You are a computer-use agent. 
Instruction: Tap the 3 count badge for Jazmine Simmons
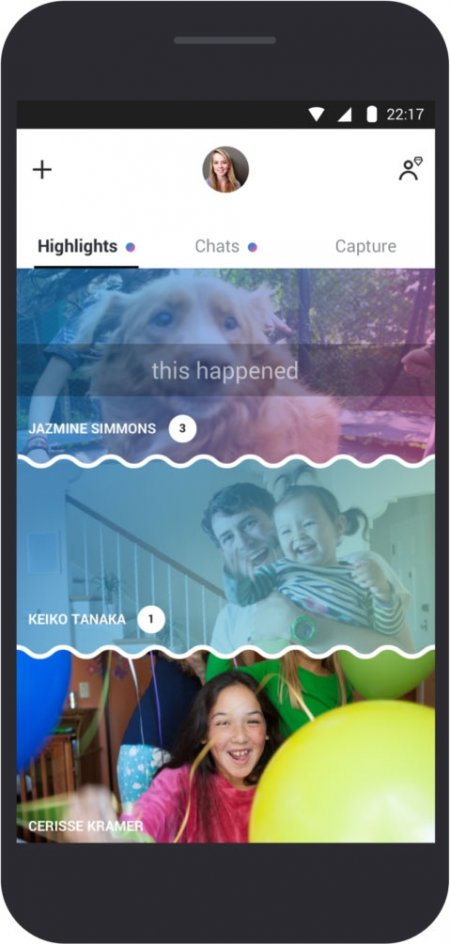(x=183, y=429)
